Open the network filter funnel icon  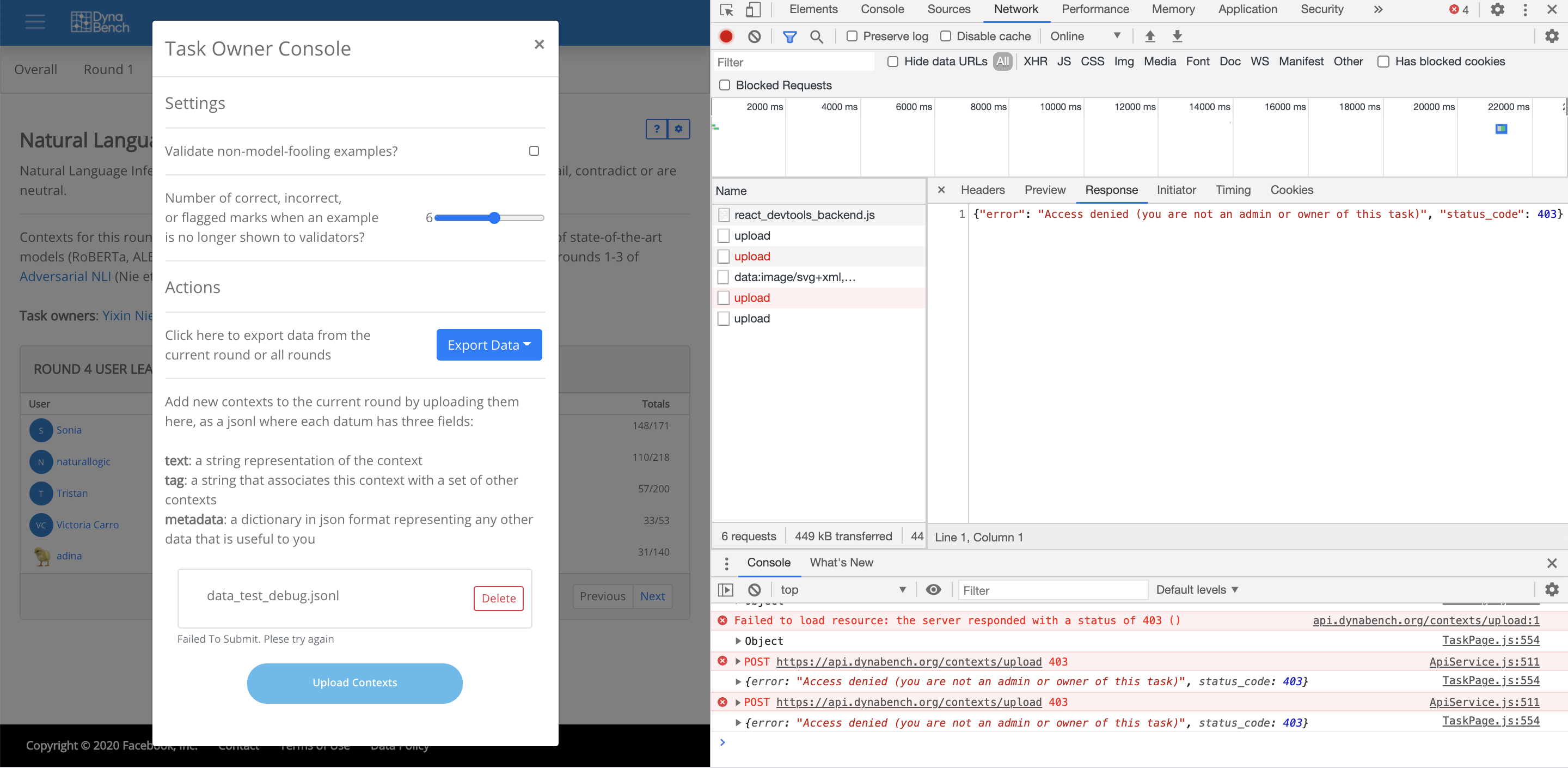click(x=789, y=36)
